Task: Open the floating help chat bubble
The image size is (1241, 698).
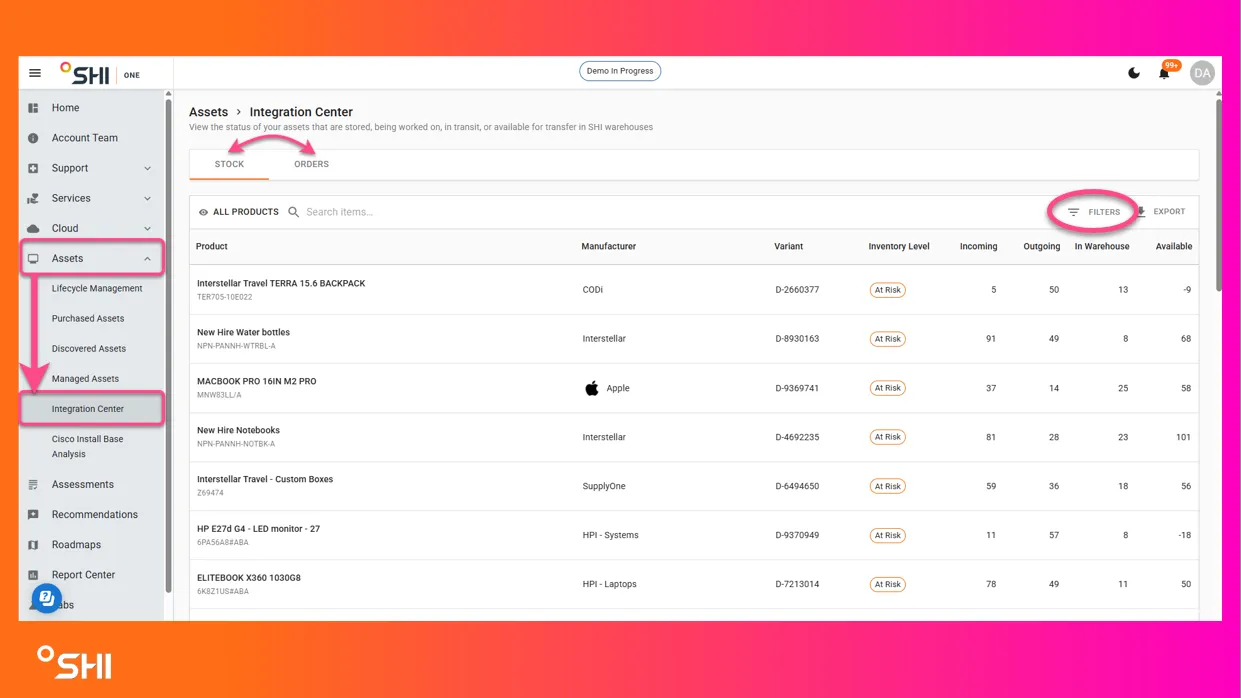Action: (47, 598)
